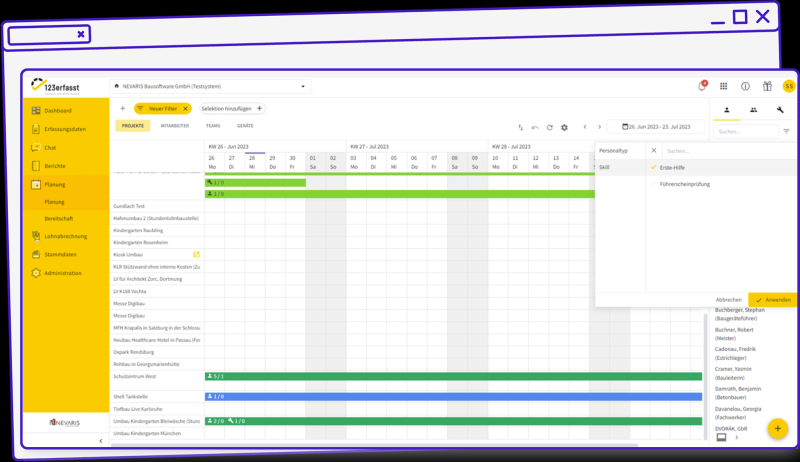Click the refresh icon in toolbar
This screenshot has width=800, height=462.
click(549, 128)
